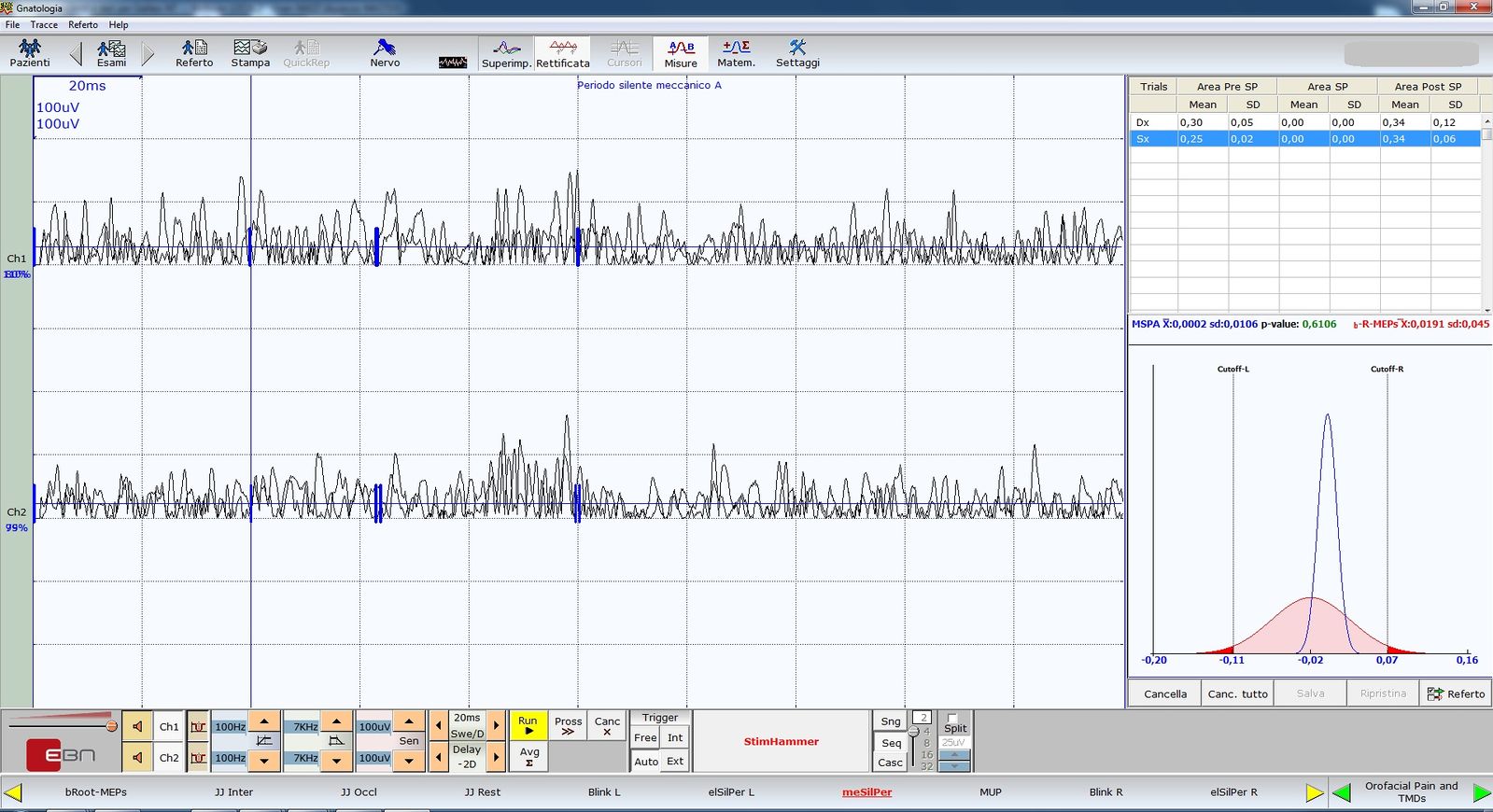This screenshot has width=1493, height=812.
Task: Enable the Split checkbox
Action: 951,719
